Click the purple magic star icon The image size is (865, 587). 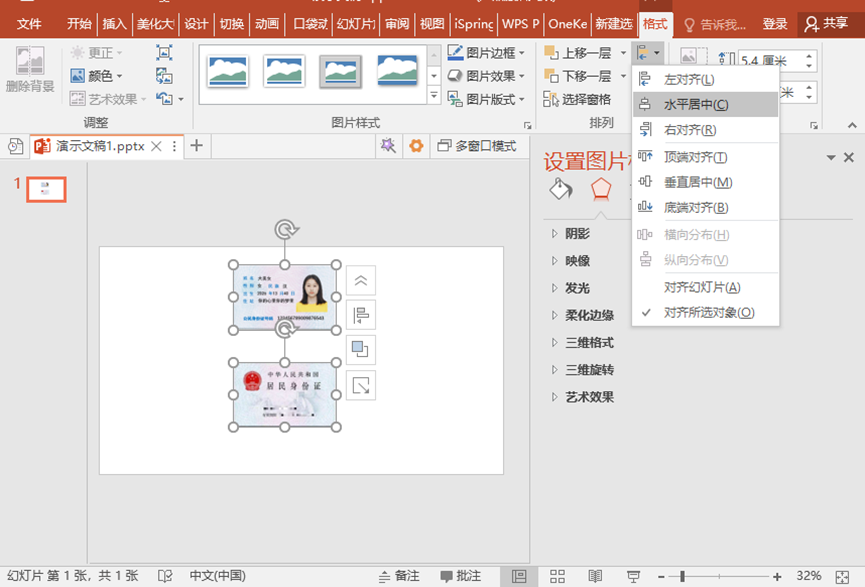click(388, 146)
